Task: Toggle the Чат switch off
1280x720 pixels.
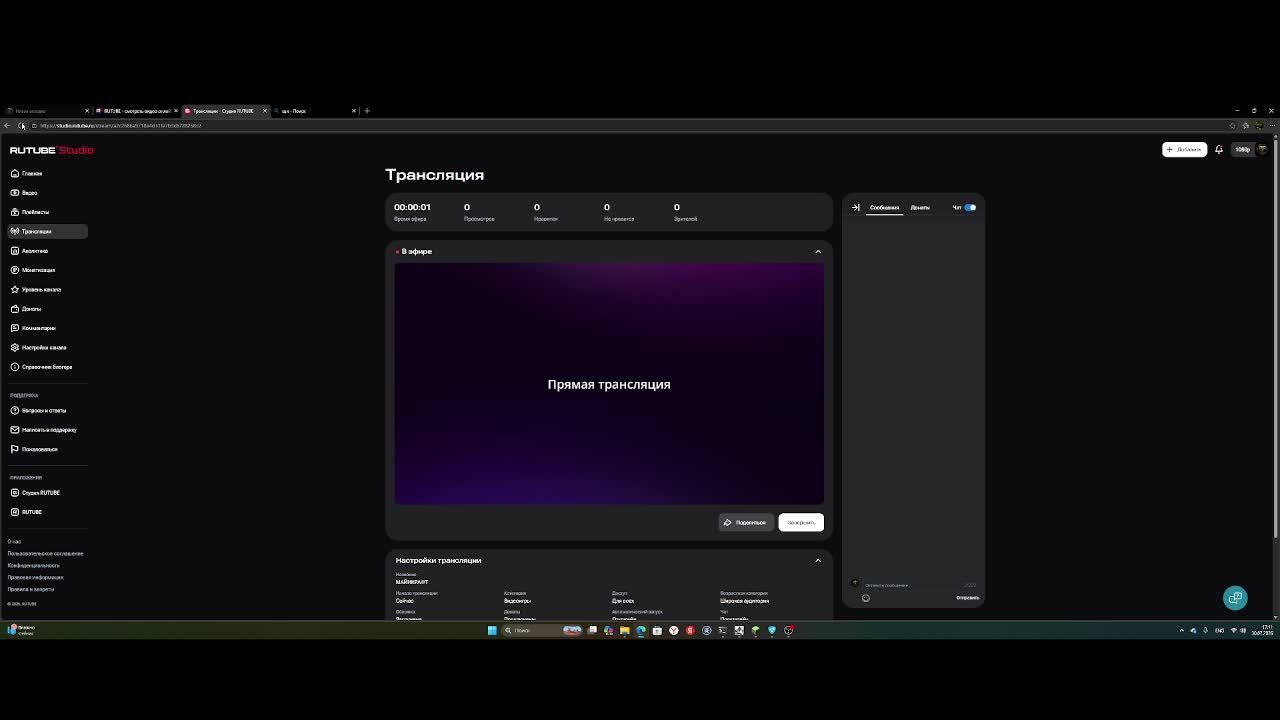Action: [970, 207]
